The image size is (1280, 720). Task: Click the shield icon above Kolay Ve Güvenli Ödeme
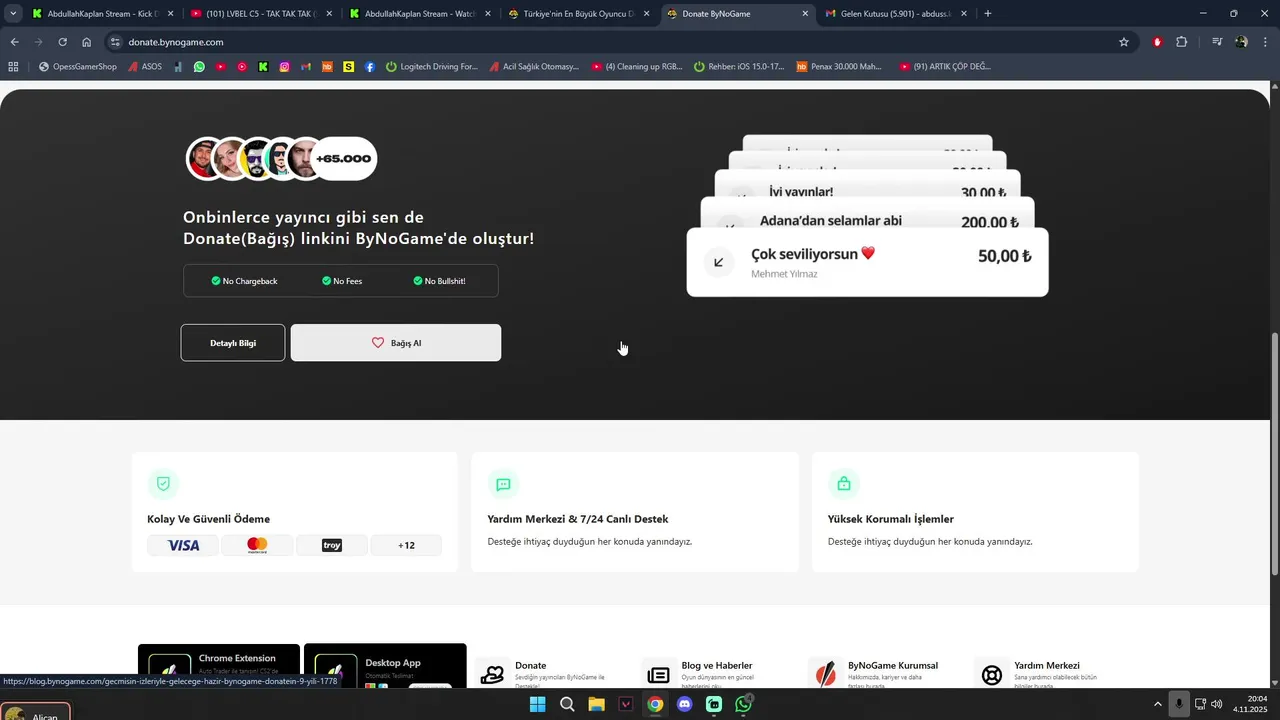coord(163,484)
